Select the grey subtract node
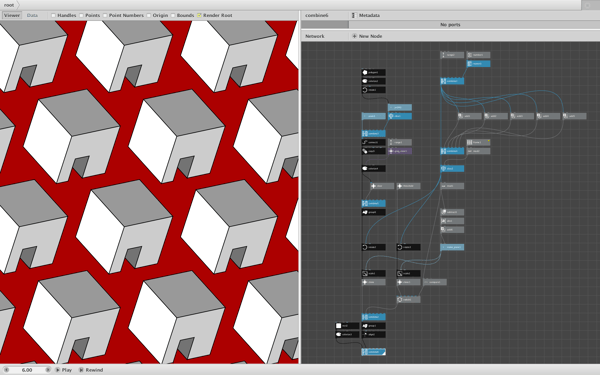The height and width of the screenshot is (375, 600). tap(452, 212)
